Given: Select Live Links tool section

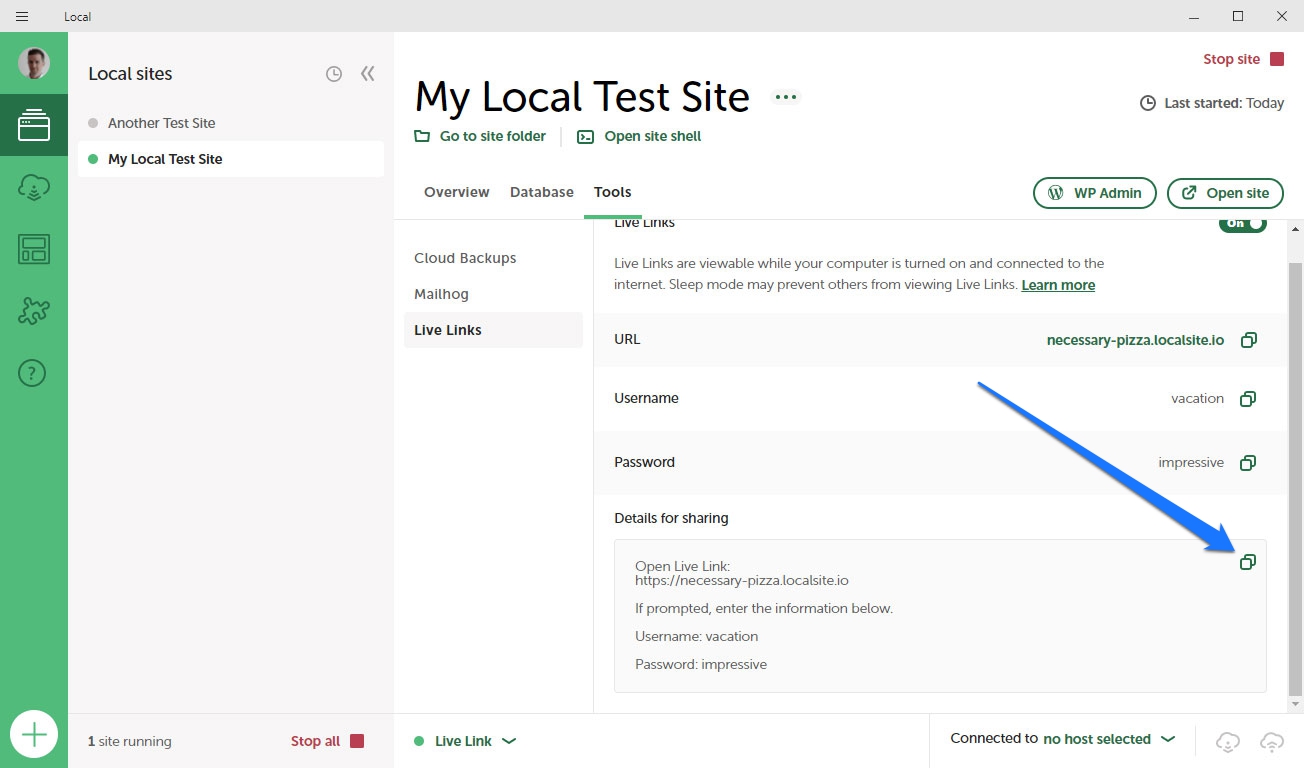Looking at the screenshot, I should 493,330.
